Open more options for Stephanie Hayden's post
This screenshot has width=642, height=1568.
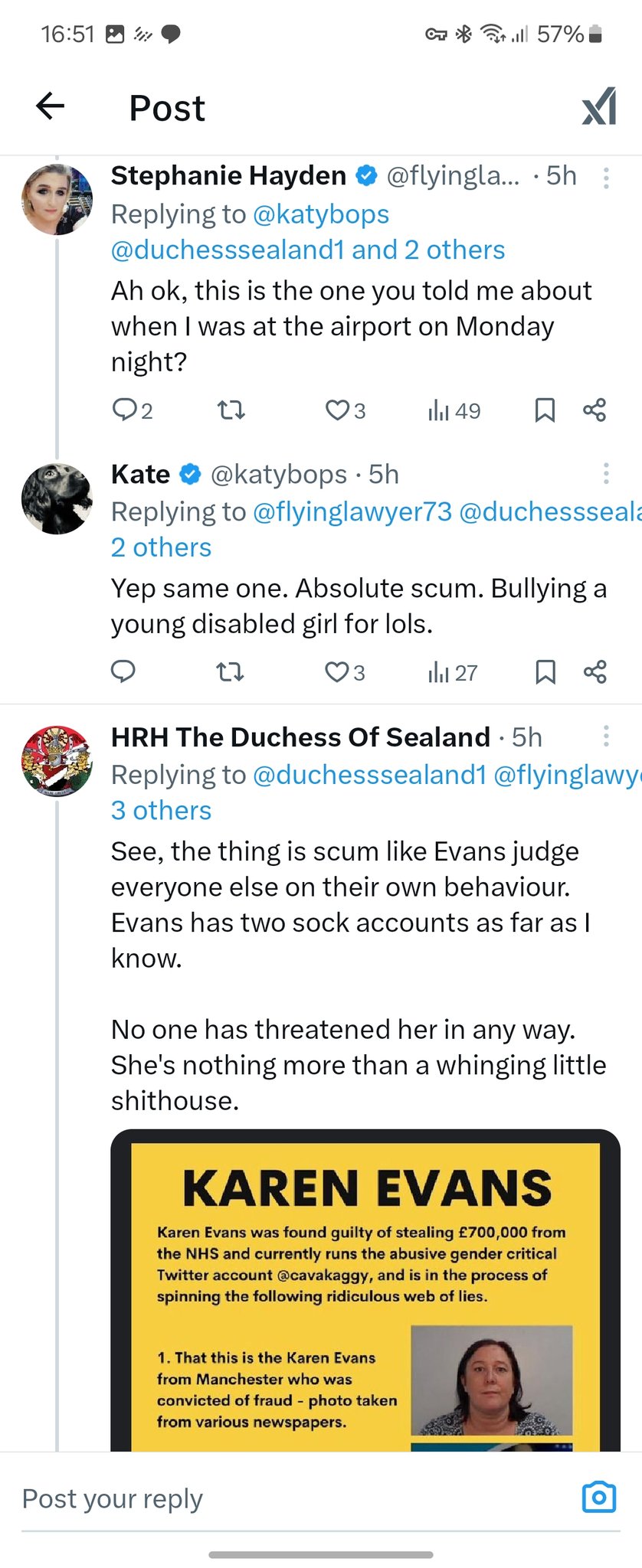point(606,178)
